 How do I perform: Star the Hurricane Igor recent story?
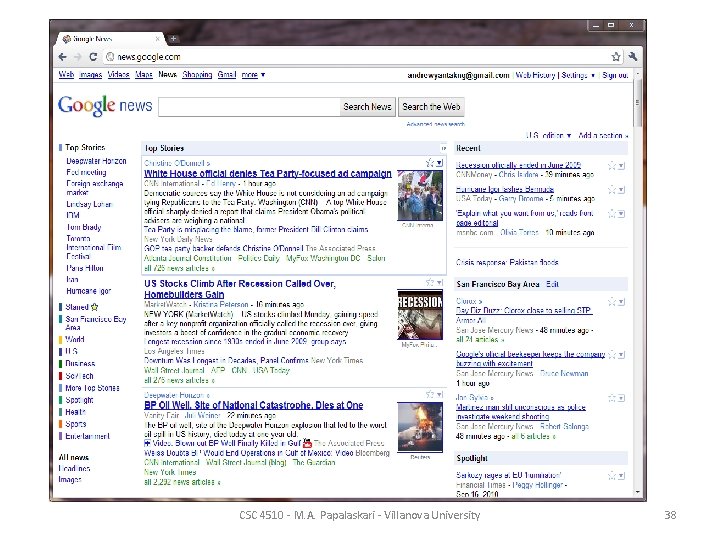pyautogui.click(x=612, y=189)
